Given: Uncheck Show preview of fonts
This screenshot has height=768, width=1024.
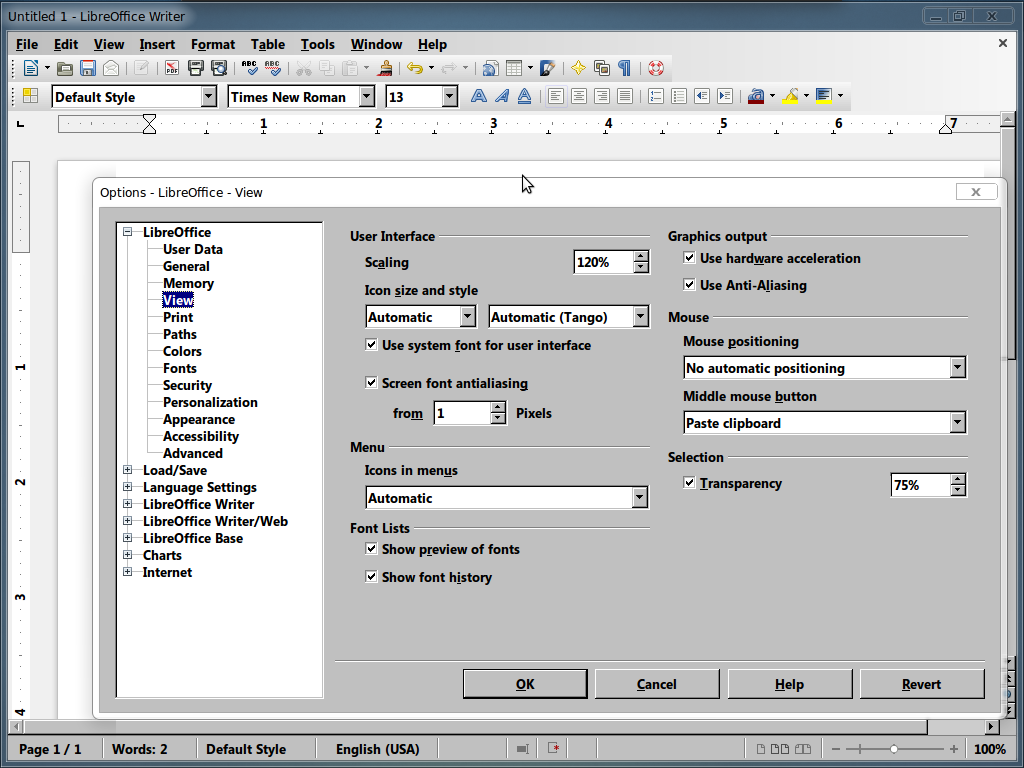Looking at the screenshot, I should point(371,549).
